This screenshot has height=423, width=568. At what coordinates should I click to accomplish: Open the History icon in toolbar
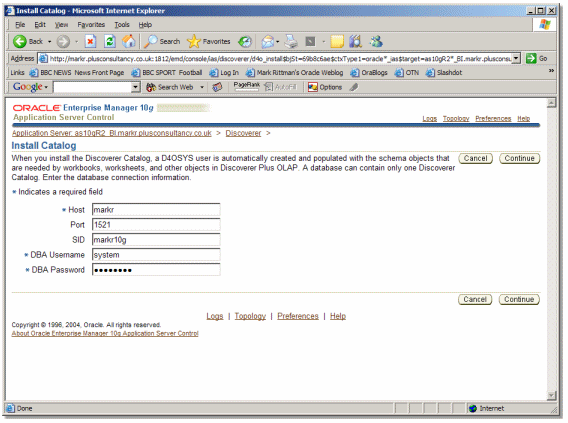click(x=245, y=42)
